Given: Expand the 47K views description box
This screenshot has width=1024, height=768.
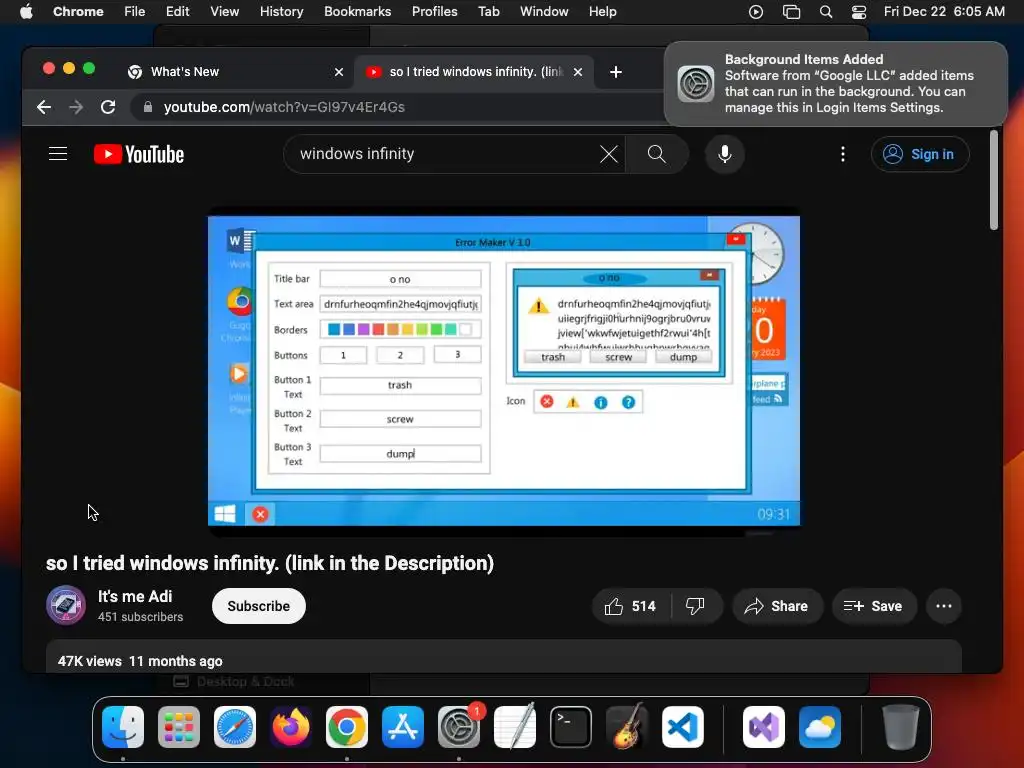Looking at the screenshot, I should [504, 657].
